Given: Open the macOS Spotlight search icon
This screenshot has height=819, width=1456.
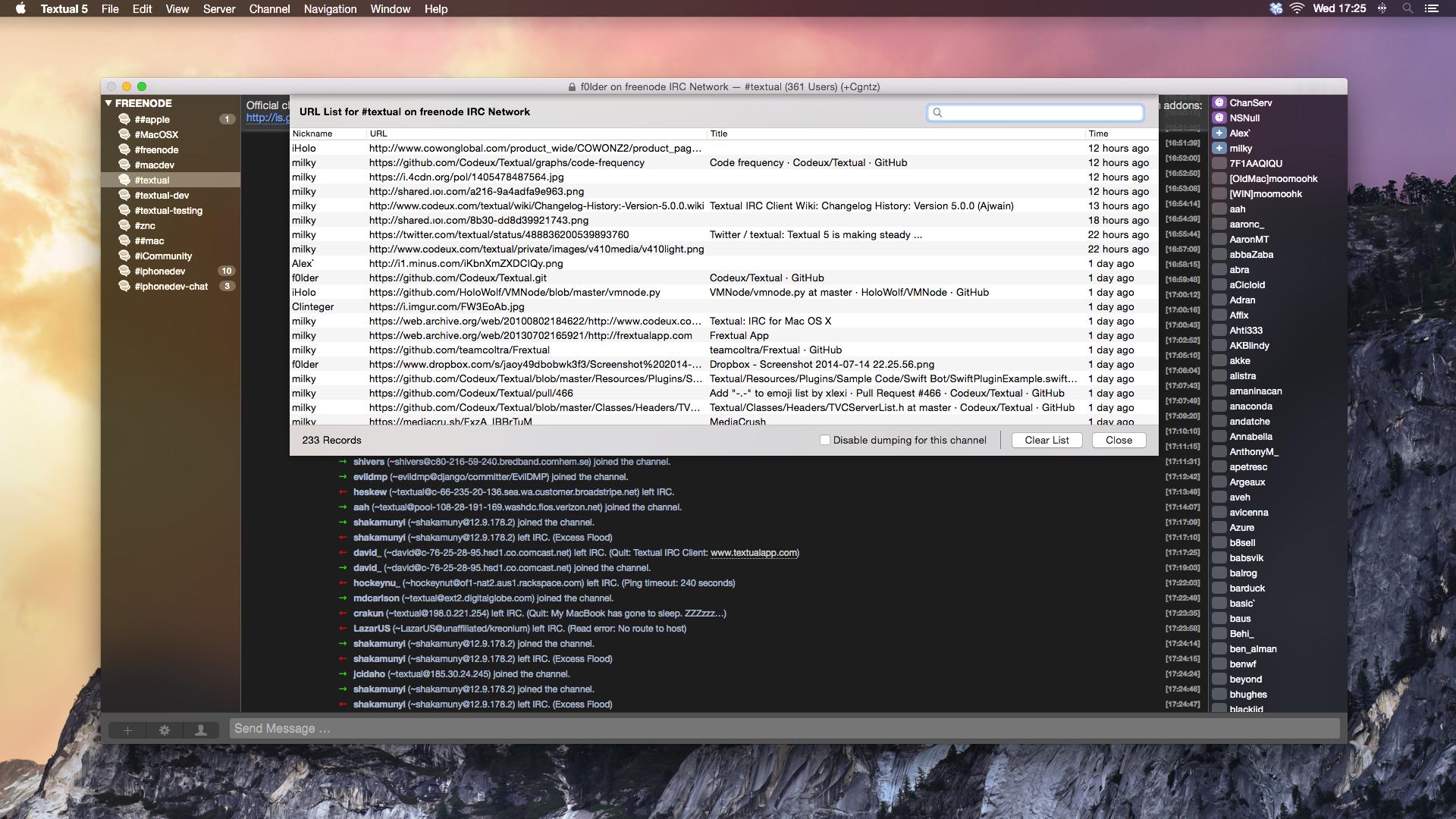Looking at the screenshot, I should pos(1407,9).
